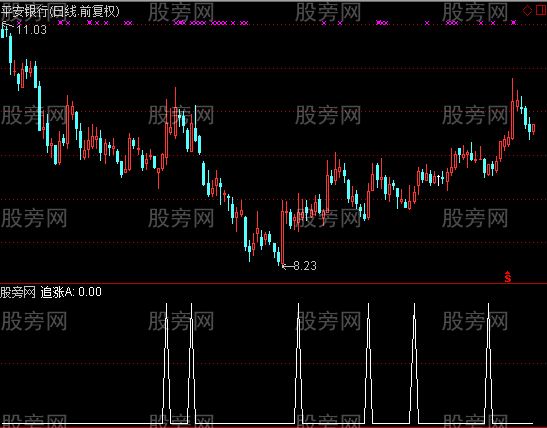Click the last magenta cross marker at top
Screen dimensions: 547x428
(x=514, y=23)
